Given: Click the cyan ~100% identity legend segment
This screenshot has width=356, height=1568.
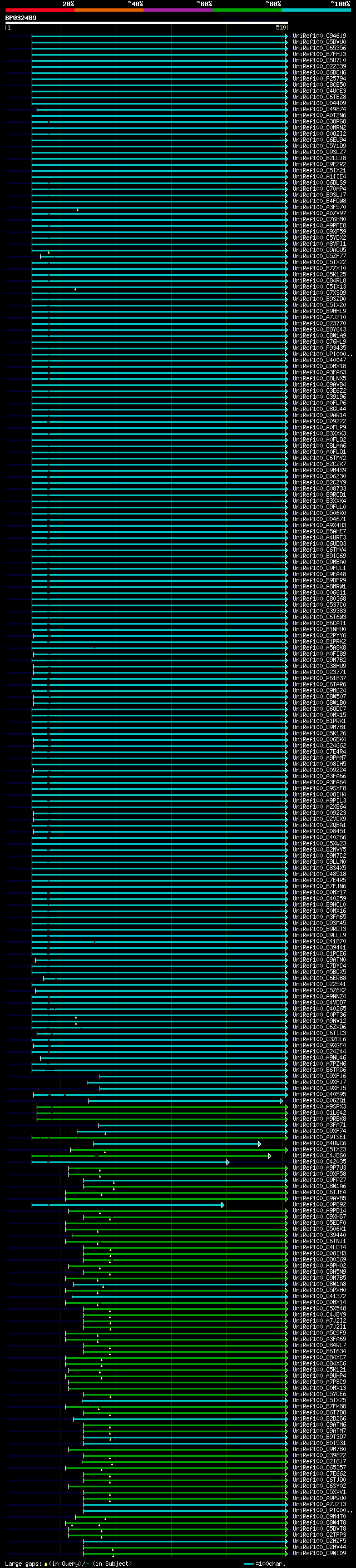Looking at the screenshot, I should point(316,10).
